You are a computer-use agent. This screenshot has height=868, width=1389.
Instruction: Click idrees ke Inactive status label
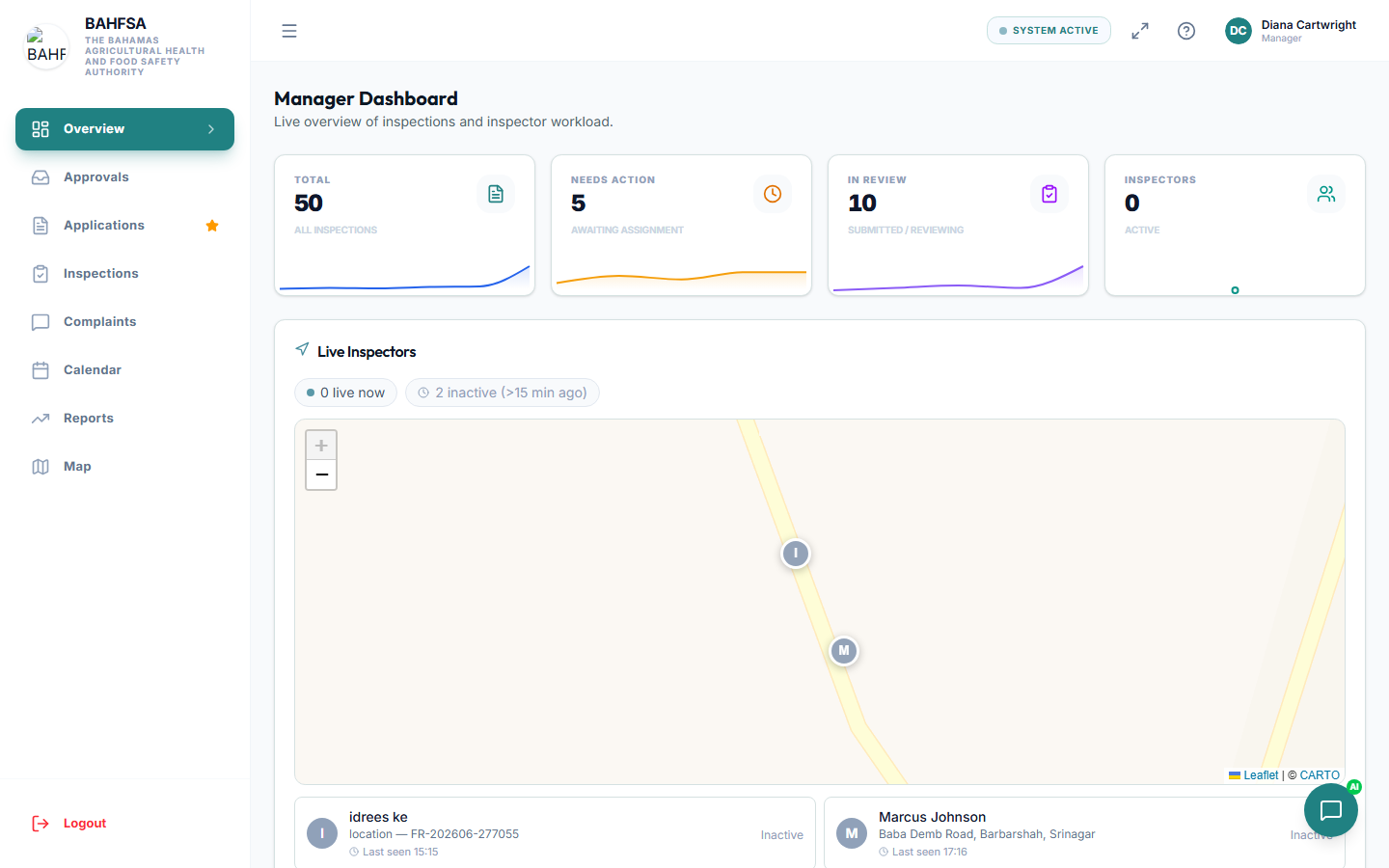coord(782,835)
